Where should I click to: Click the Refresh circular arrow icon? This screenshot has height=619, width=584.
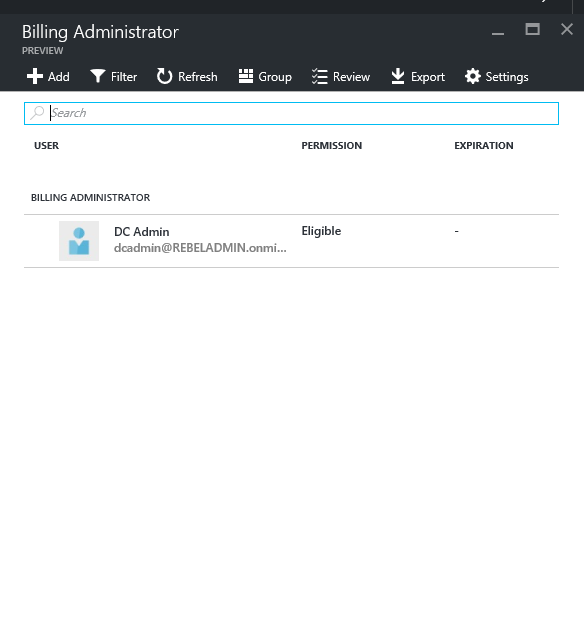[164, 76]
